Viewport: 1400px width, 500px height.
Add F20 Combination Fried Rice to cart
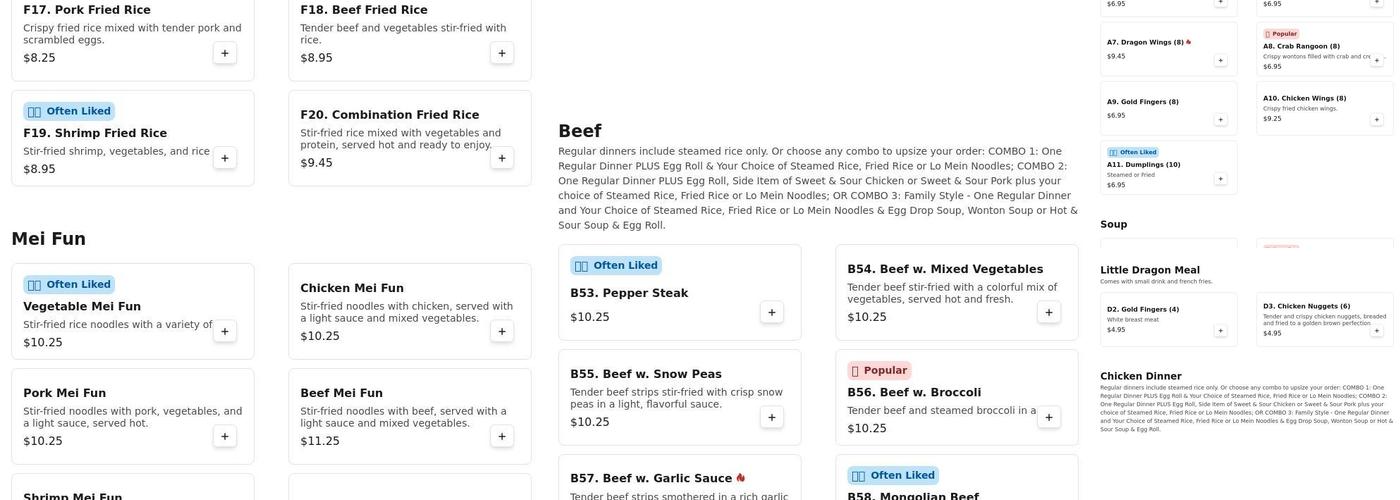point(501,158)
